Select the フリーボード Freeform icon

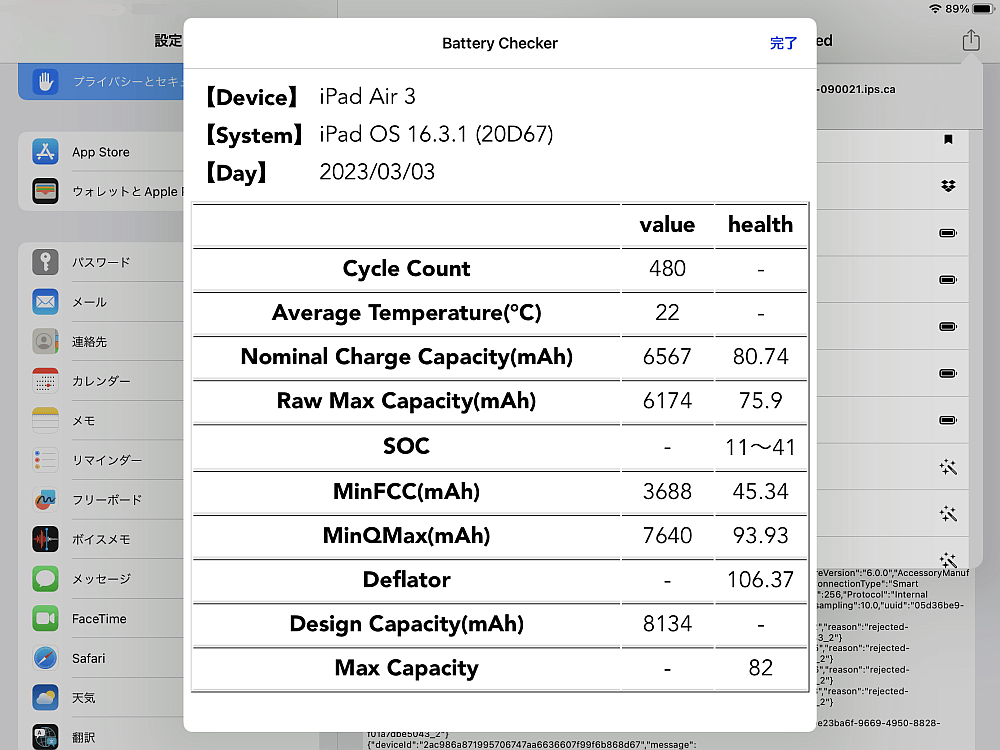tap(45, 499)
